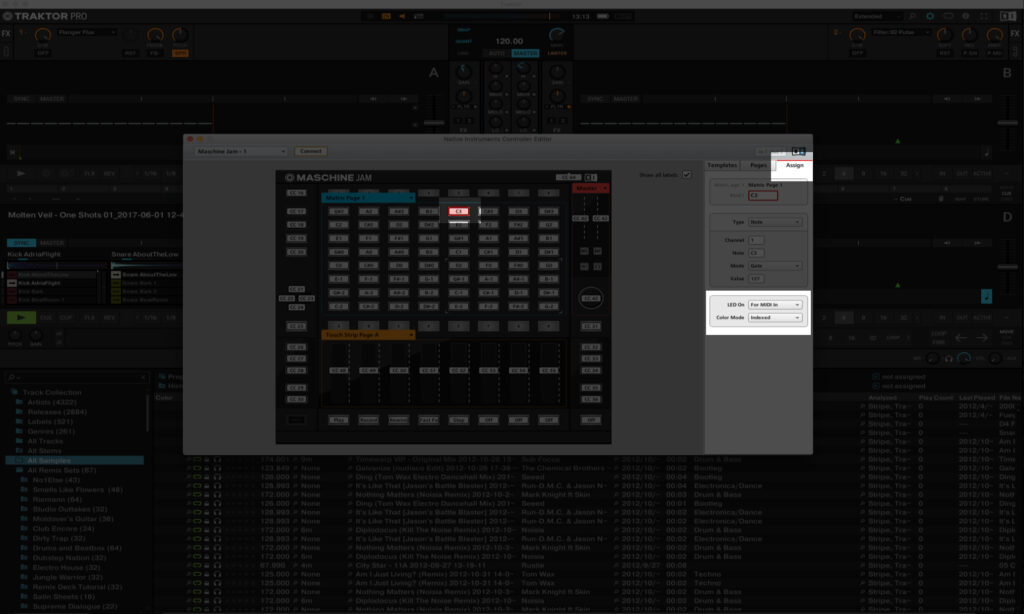Viewport: 1024px width, 614px height.
Task: Click the NI logo in Controller Editor header
Action: pyautogui.click(x=798, y=151)
